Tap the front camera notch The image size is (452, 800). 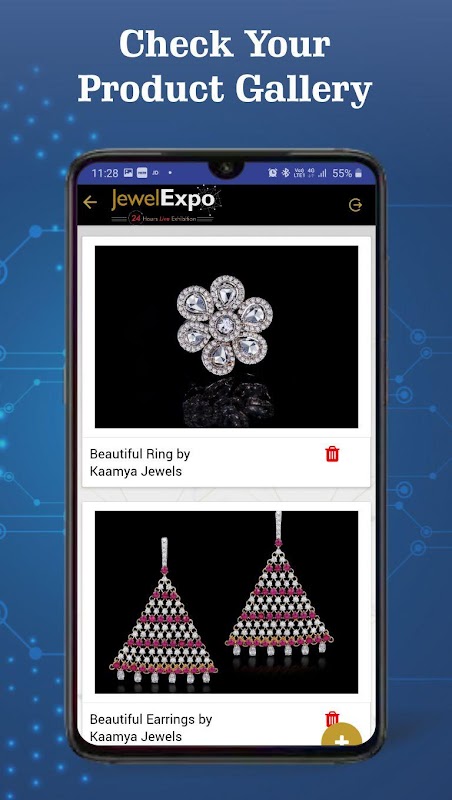(226, 169)
